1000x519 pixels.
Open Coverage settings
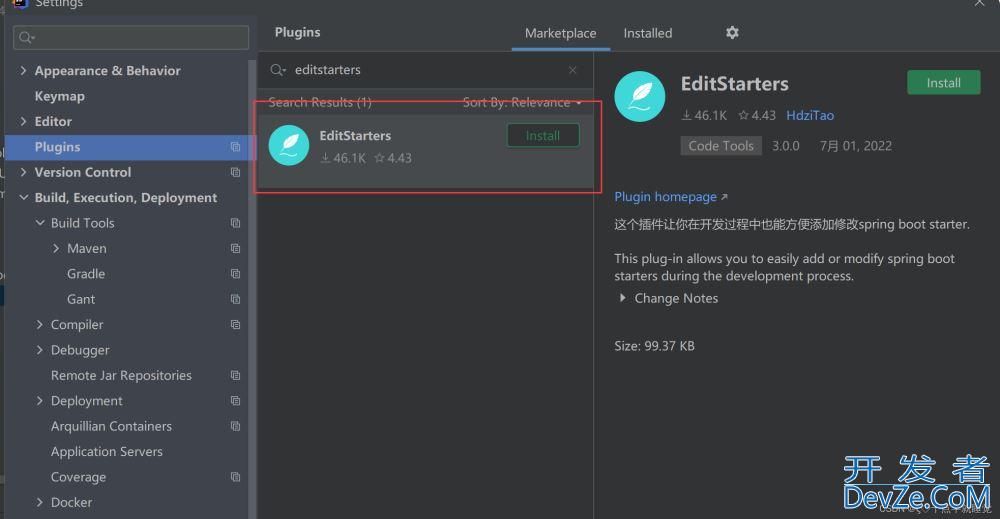tap(78, 477)
